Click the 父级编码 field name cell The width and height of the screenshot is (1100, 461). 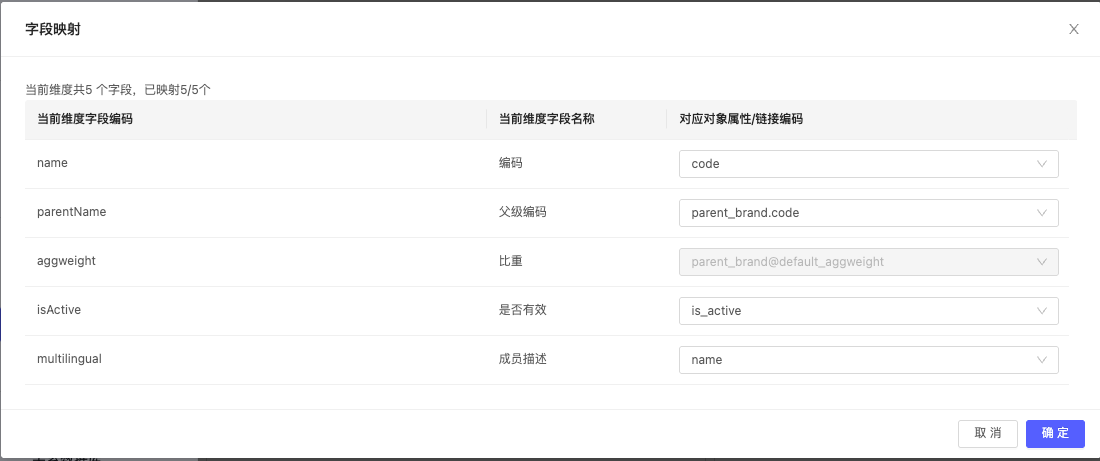[523, 213]
